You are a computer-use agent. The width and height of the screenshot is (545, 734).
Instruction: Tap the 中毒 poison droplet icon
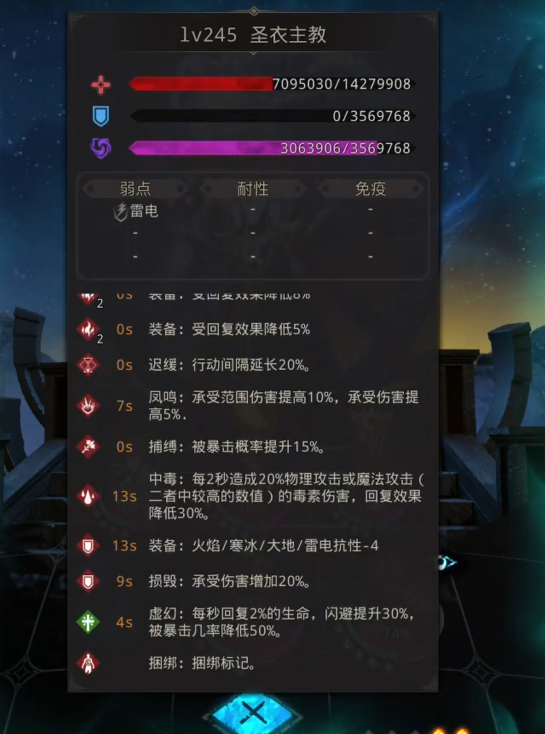88,496
